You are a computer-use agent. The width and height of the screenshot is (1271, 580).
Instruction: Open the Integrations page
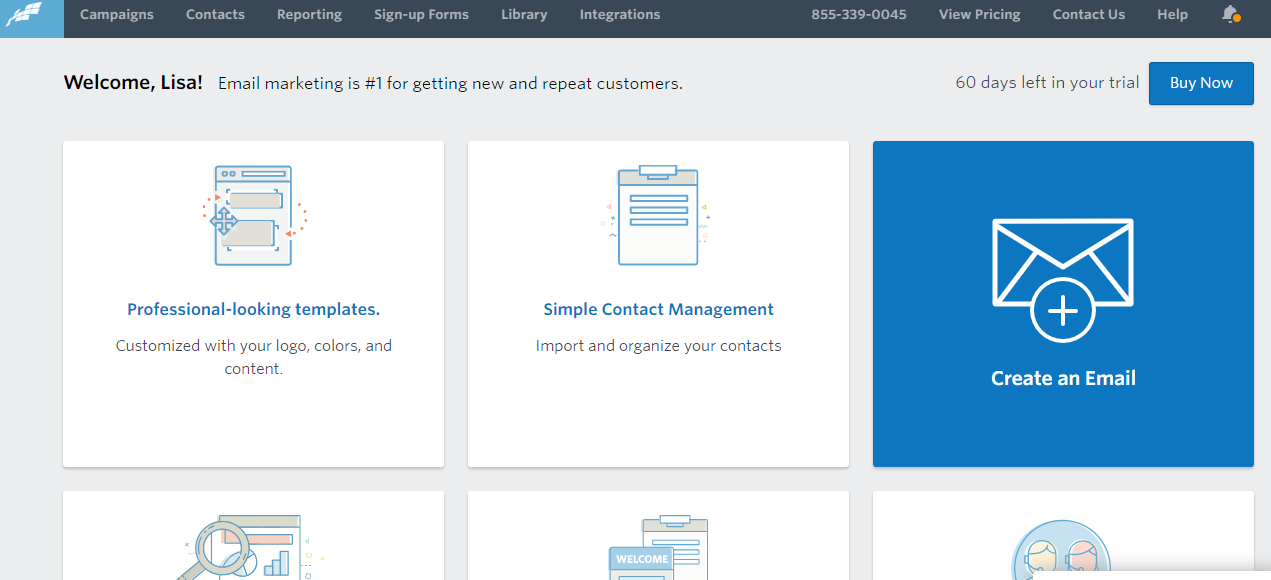[620, 14]
